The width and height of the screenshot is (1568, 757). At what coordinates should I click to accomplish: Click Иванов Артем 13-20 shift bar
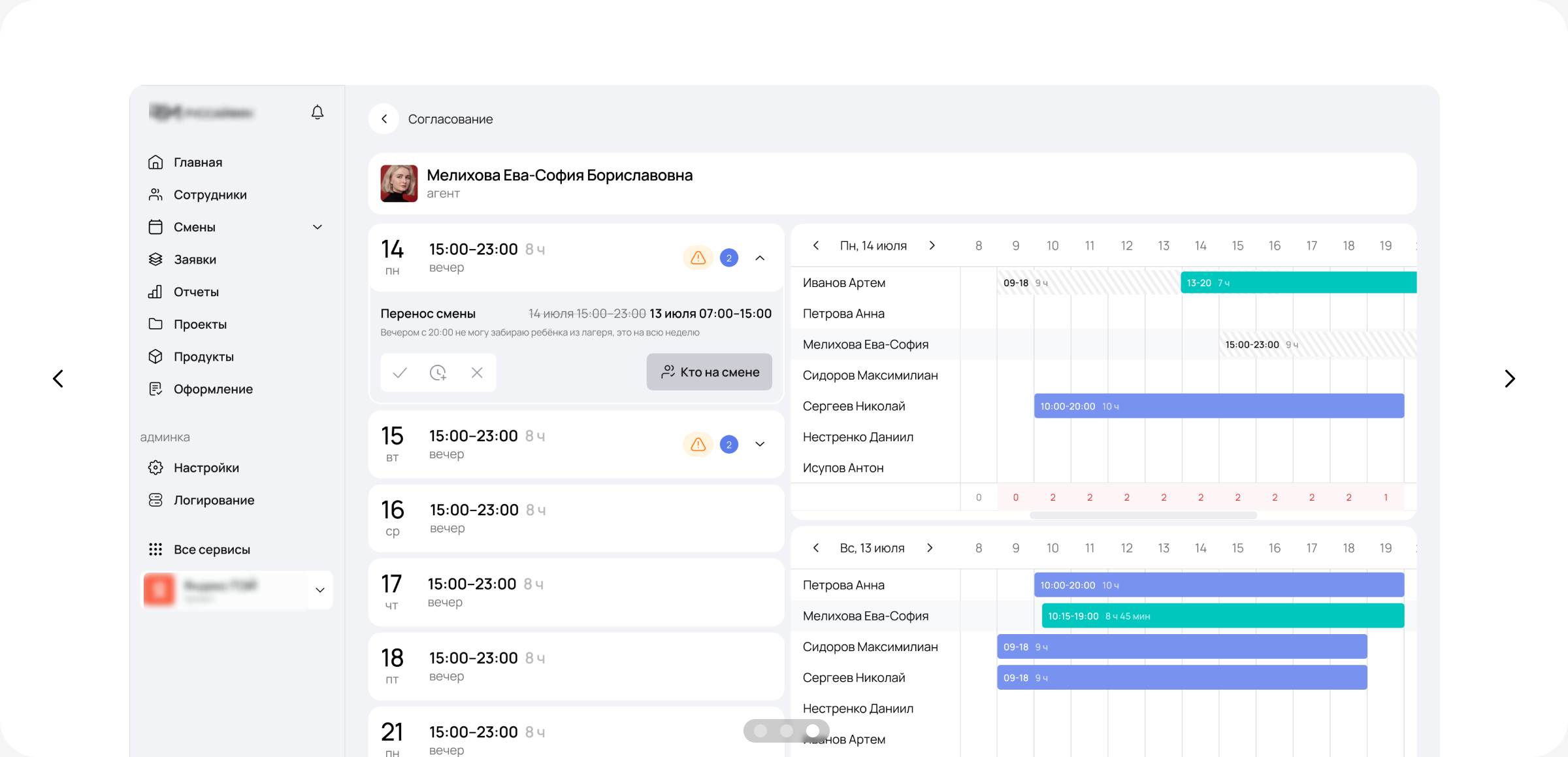[1298, 282]
